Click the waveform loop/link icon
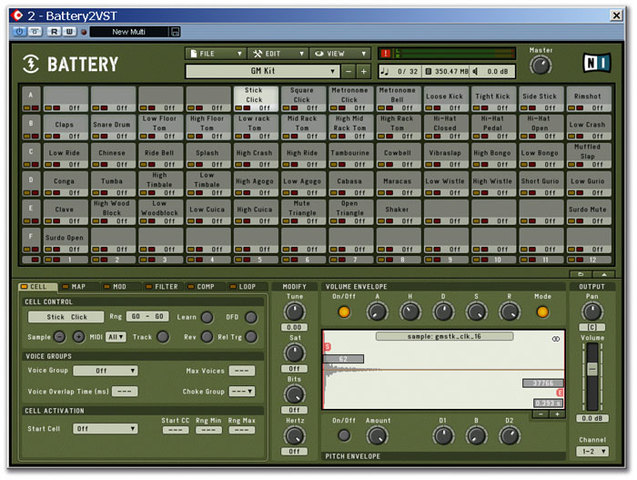 click(556, 339)
